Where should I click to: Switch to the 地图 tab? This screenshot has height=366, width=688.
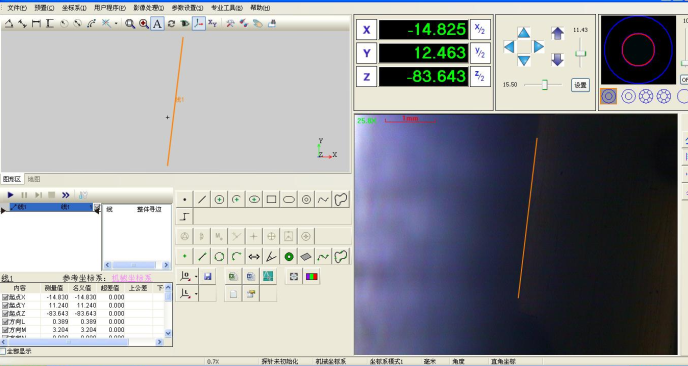pyautogui.click(x=34, y=179)
